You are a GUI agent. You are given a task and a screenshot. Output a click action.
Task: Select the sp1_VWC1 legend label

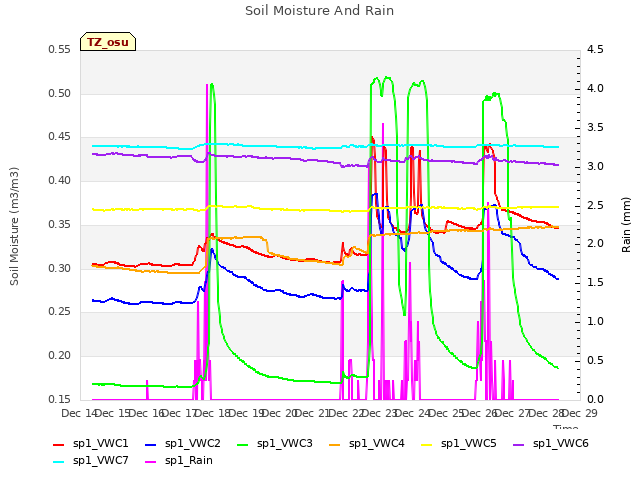(100, 444)
